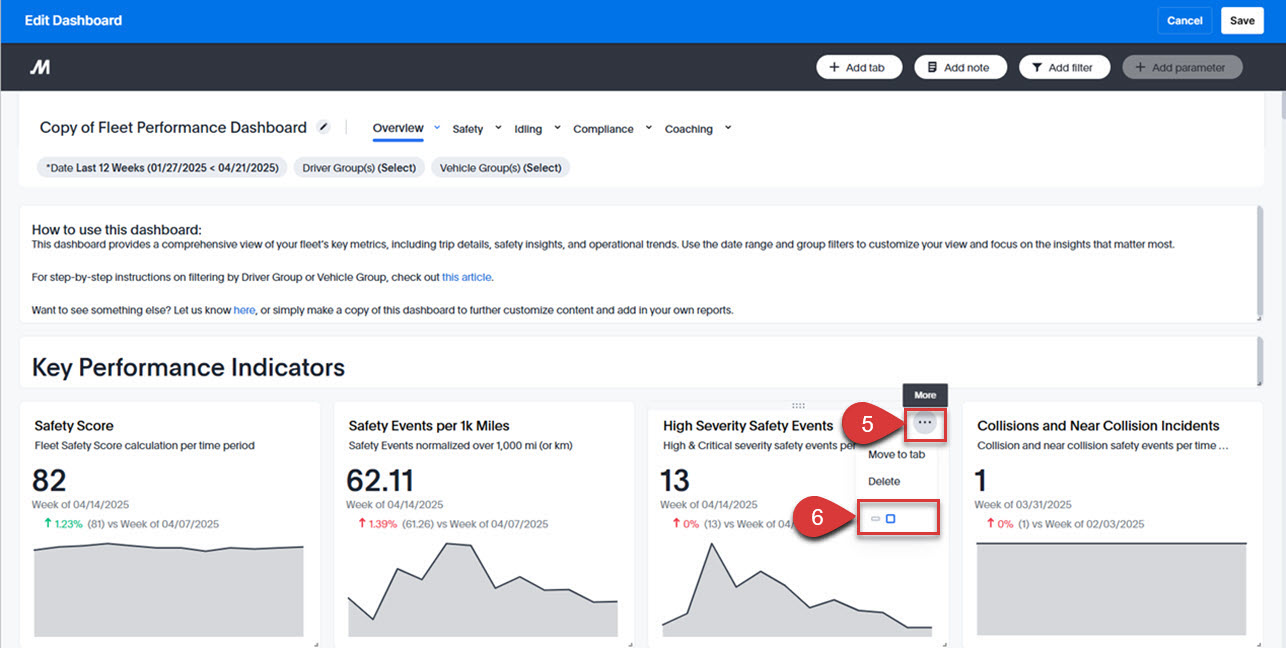The width and height of the screenshot is (1286, 648).
Task: Open the Driver Group(s) filter selector
Action: tap(359, 168)
